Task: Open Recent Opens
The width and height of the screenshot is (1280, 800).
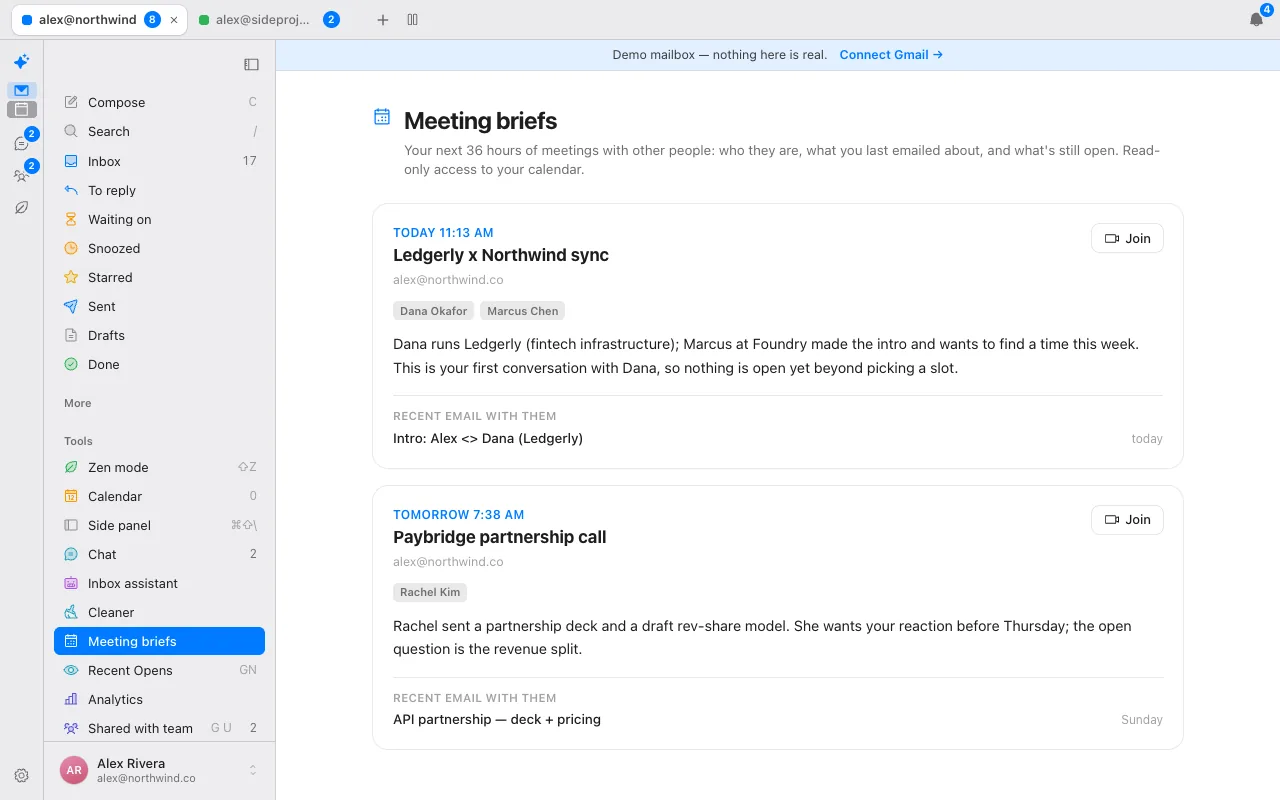Action: (x=160, y=670)
